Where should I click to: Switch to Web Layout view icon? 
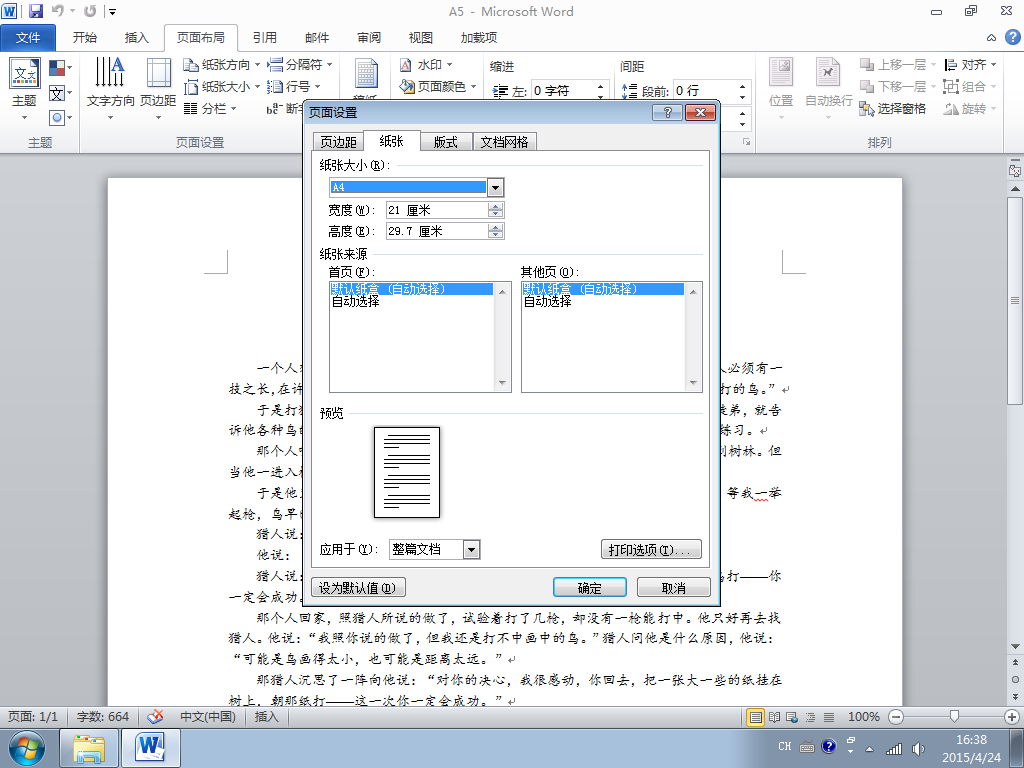point(792,717)
